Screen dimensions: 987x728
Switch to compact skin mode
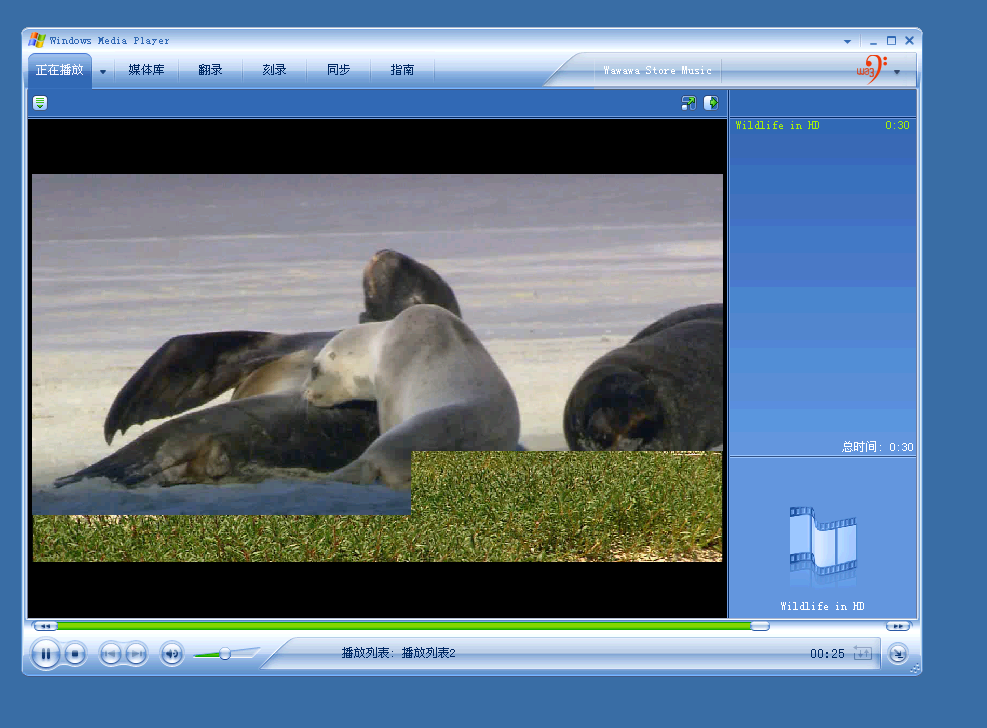[898, 654]
